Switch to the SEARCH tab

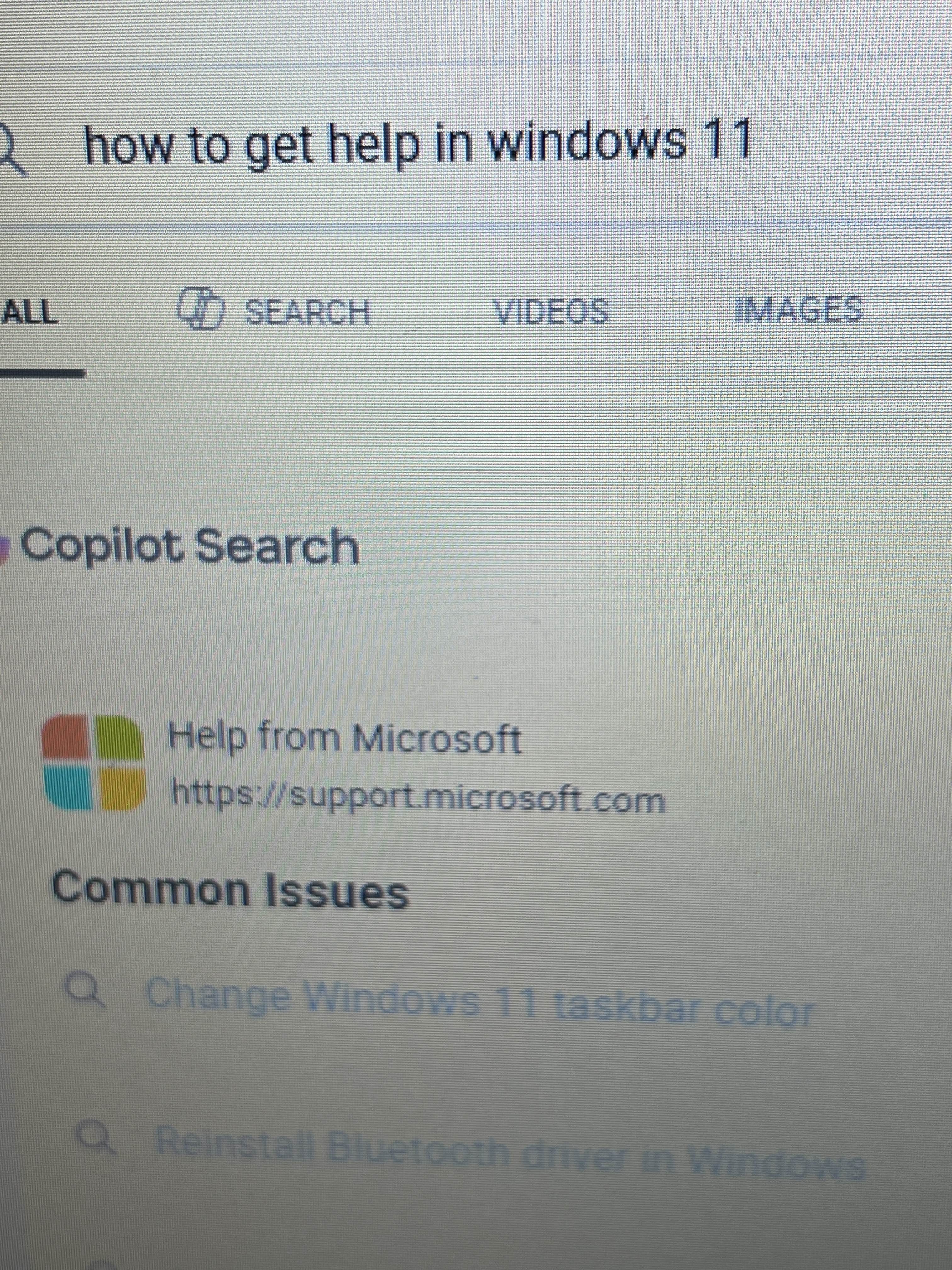[x=275, y=312]
